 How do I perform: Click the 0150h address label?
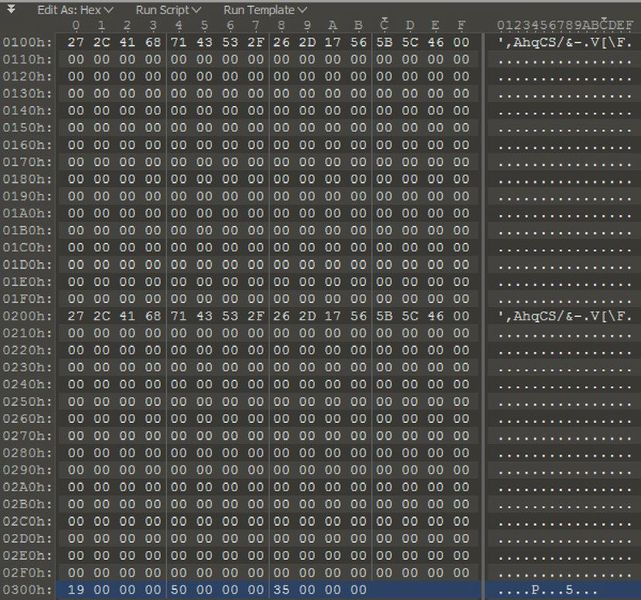point(27,128)
